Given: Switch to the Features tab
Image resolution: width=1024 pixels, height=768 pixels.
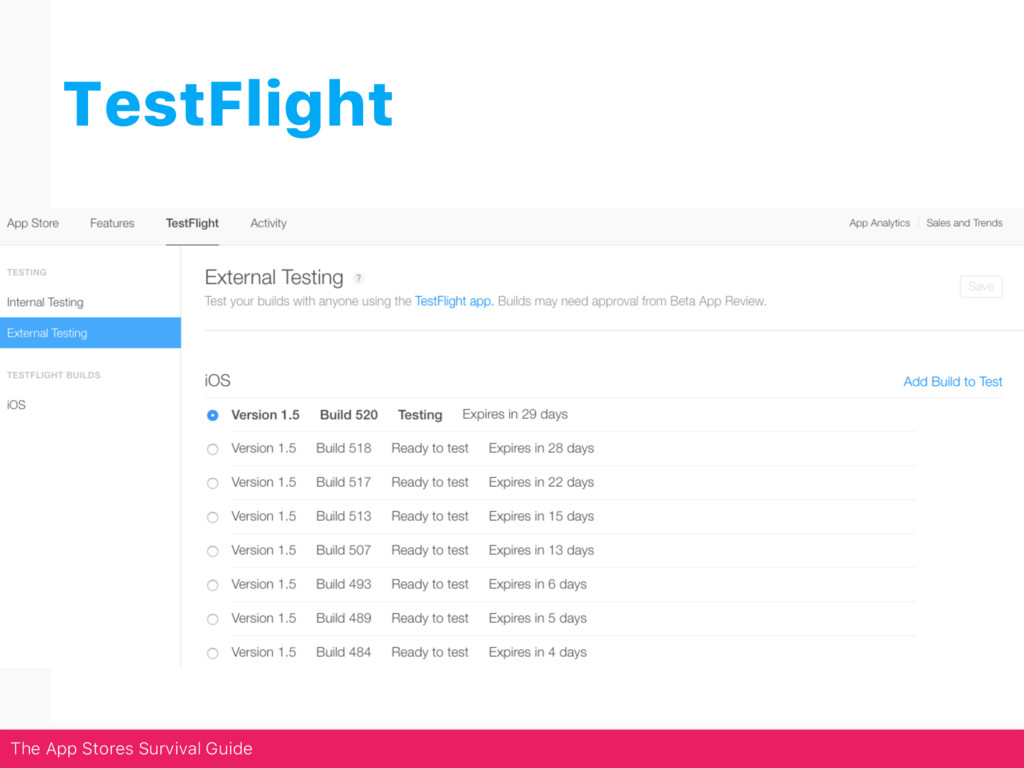Looking at the screenshot, I should (112, 223).
